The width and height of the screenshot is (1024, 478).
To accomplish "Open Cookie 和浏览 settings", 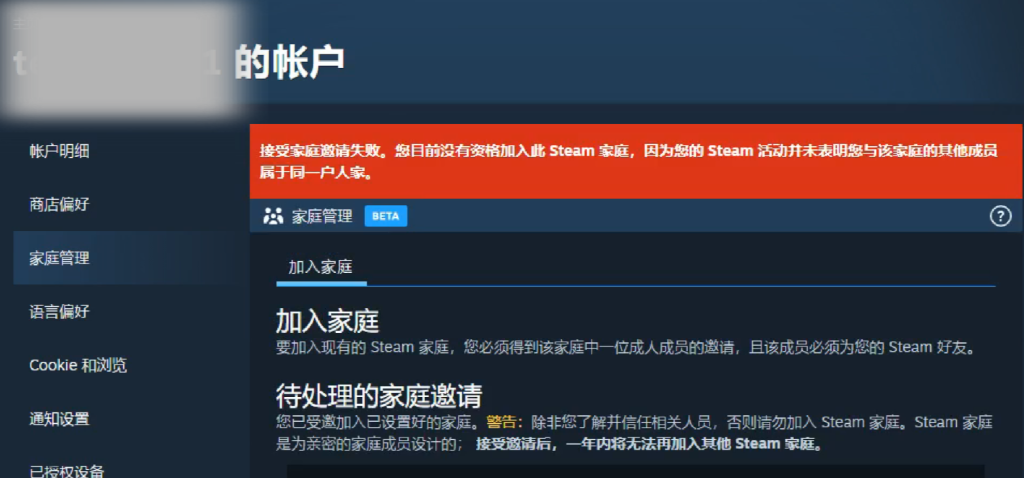I will point(78,365).
